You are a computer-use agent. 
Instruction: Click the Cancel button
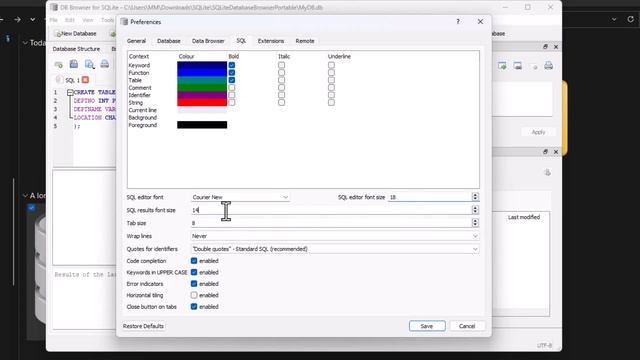click(467, 326)
